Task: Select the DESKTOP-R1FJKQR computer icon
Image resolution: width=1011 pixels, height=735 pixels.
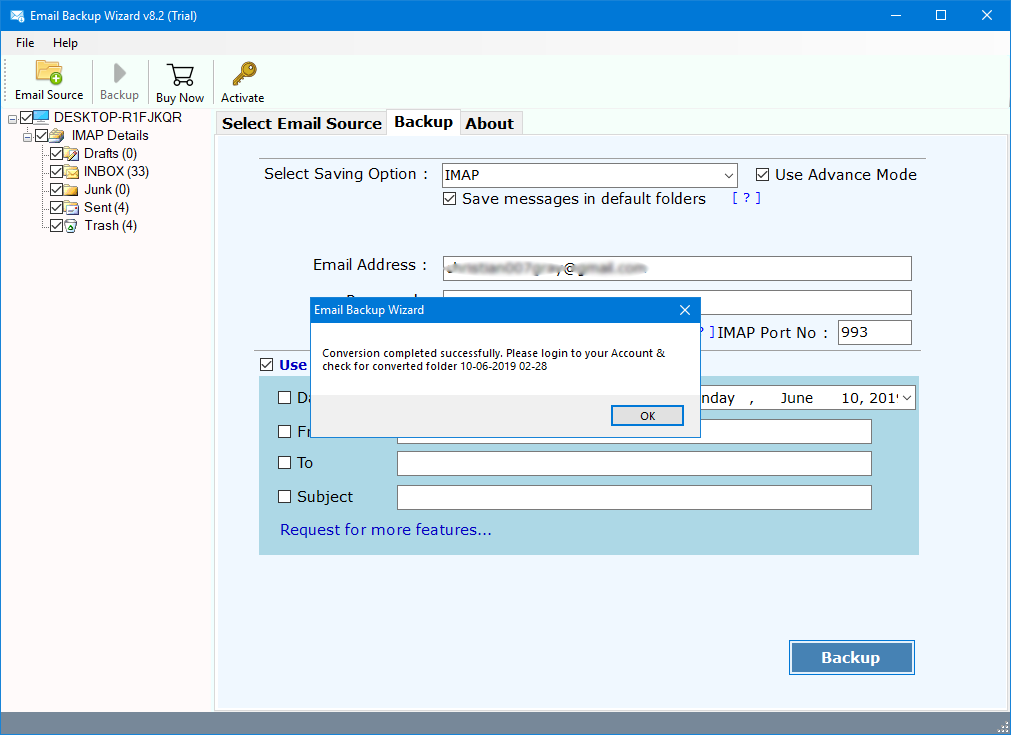Action: (x=41, y=117)
